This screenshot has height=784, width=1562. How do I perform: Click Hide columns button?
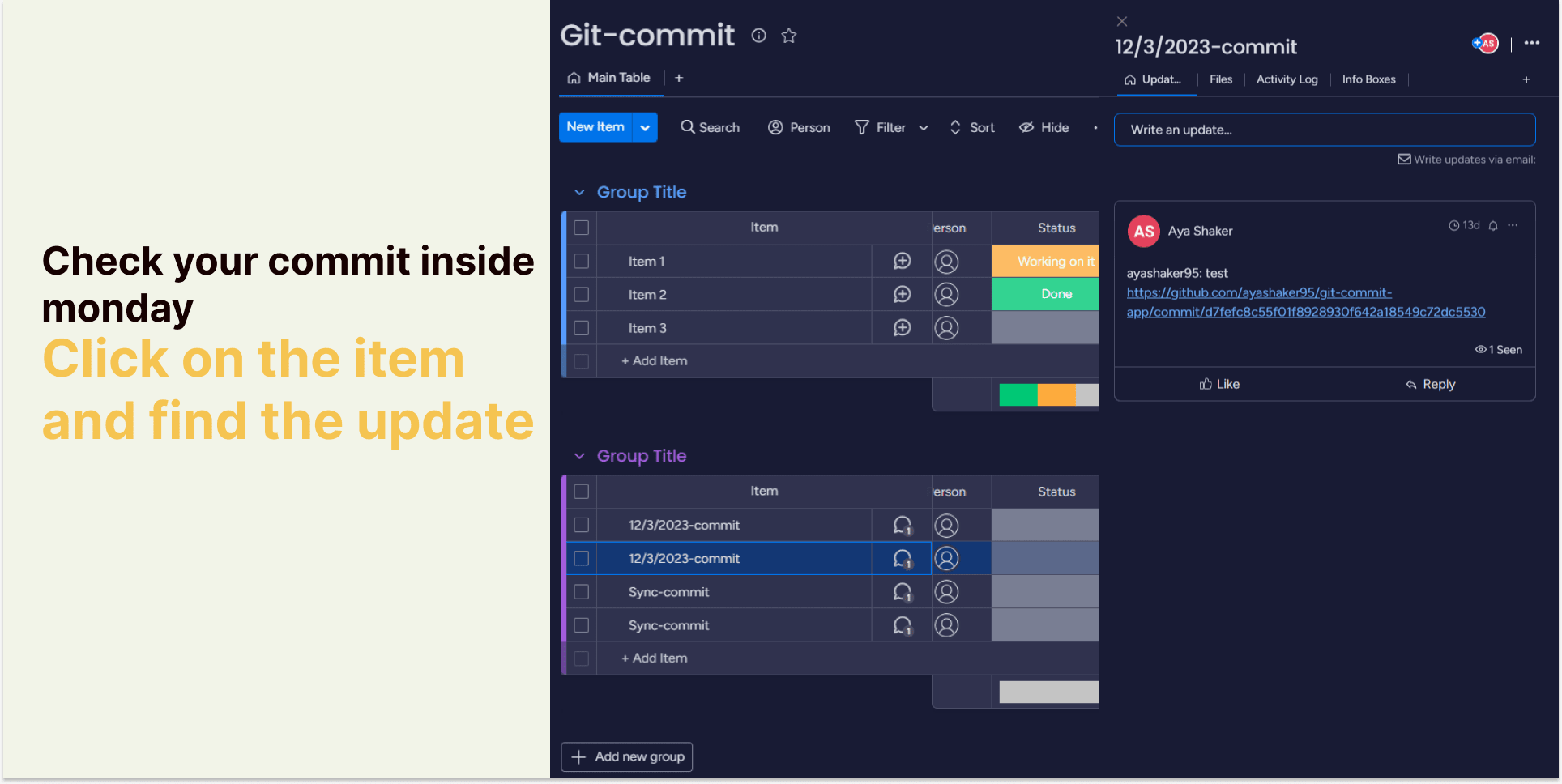click(x=1044, y=127)
